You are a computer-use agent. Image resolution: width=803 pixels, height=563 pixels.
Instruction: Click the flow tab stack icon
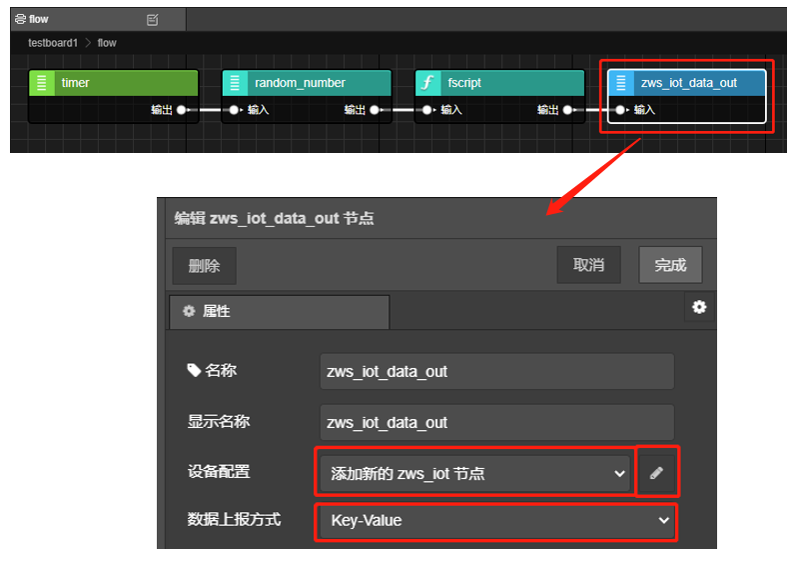point(20,19)
